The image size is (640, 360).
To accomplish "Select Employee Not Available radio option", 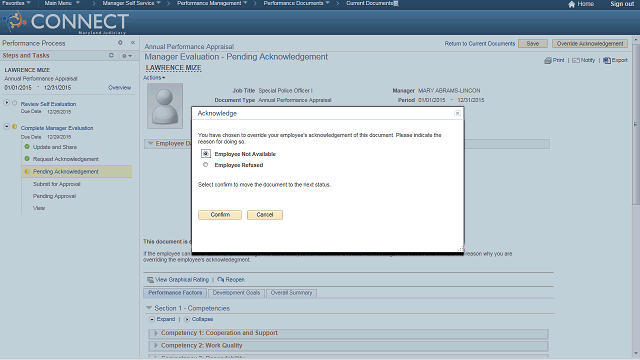I will pos(206,154).
